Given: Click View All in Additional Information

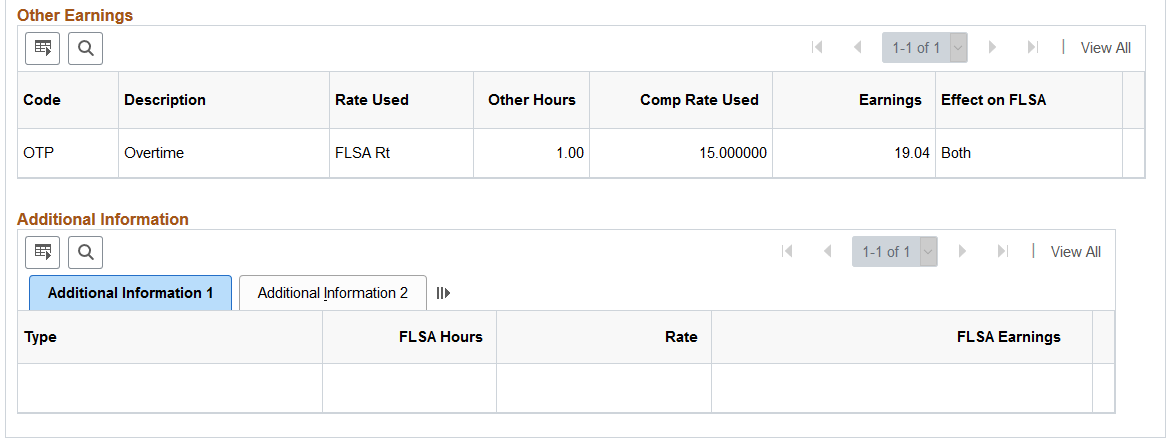Looking at the screenshot, I should point(1076,252).
